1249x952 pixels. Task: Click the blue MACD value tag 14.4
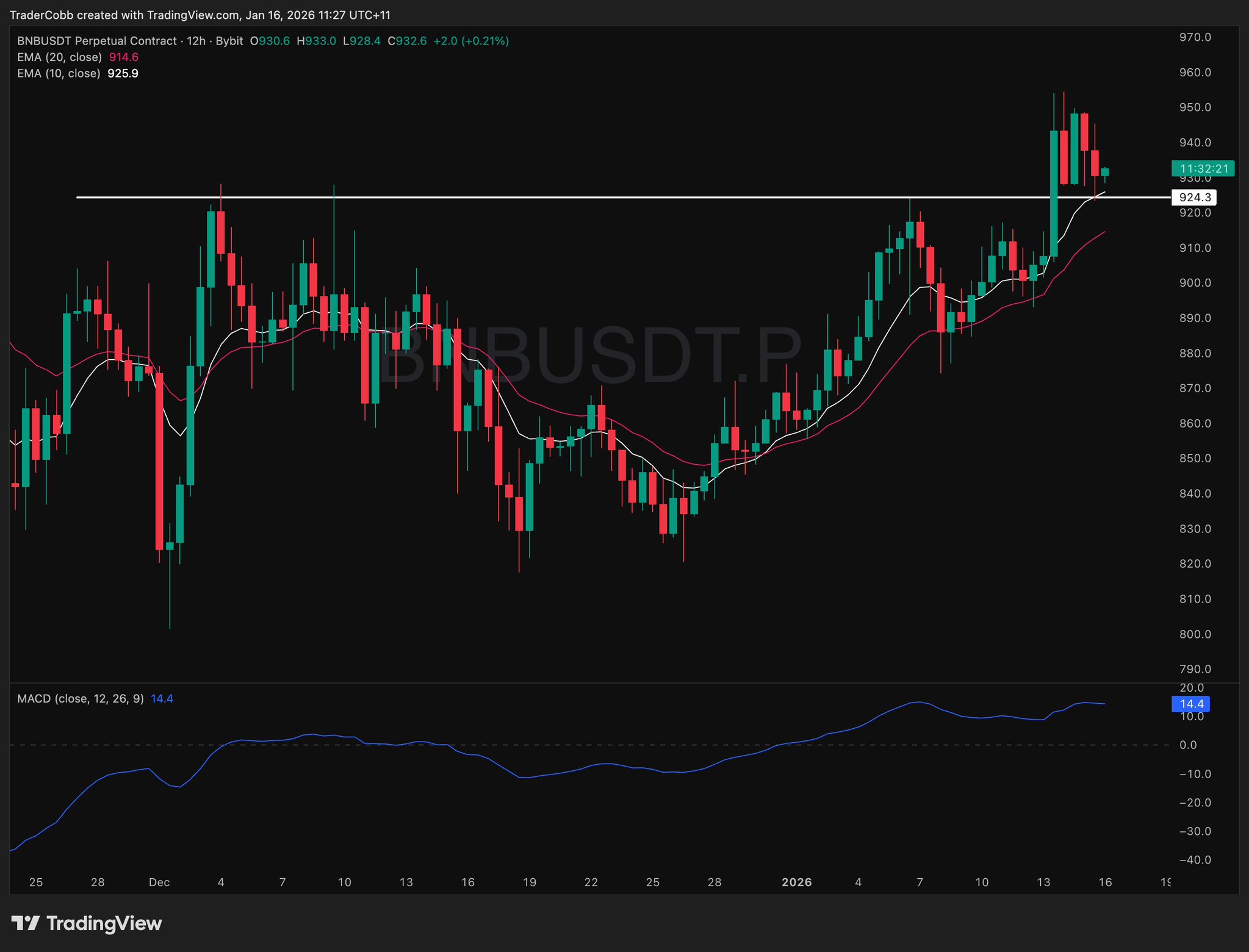click(x=1190, y=704)
